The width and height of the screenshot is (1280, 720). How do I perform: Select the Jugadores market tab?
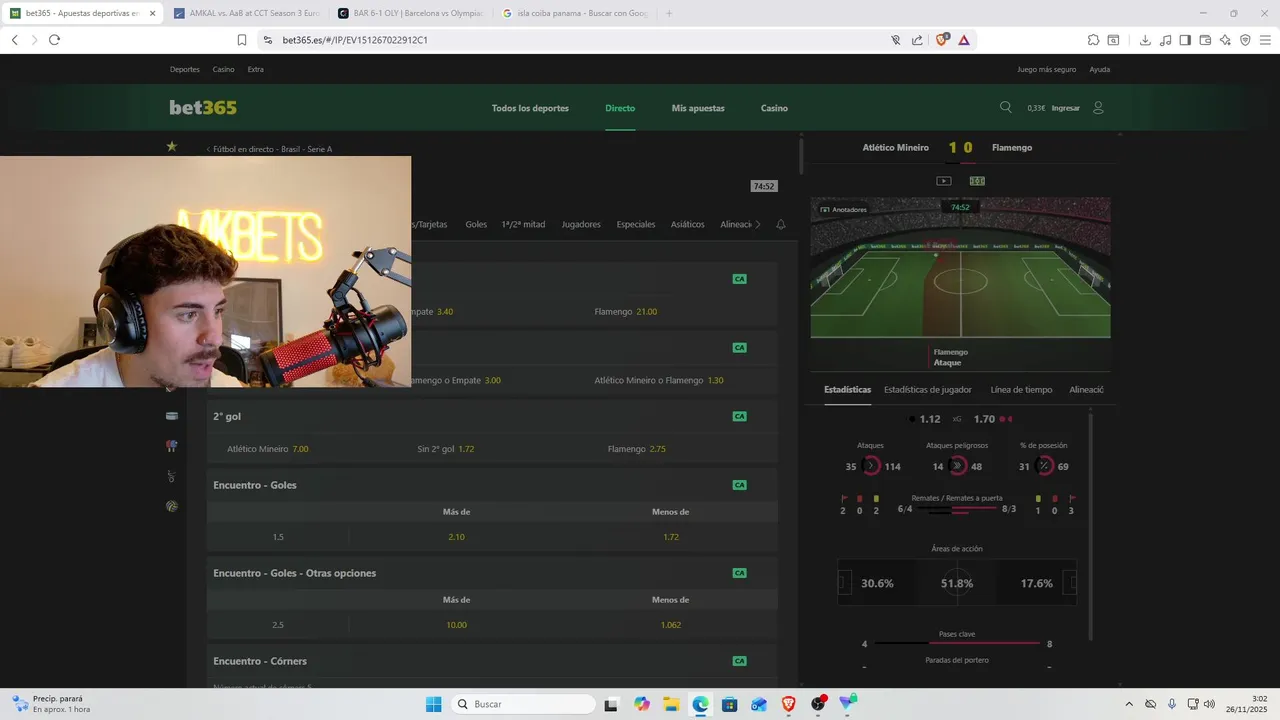pos(581,225)
